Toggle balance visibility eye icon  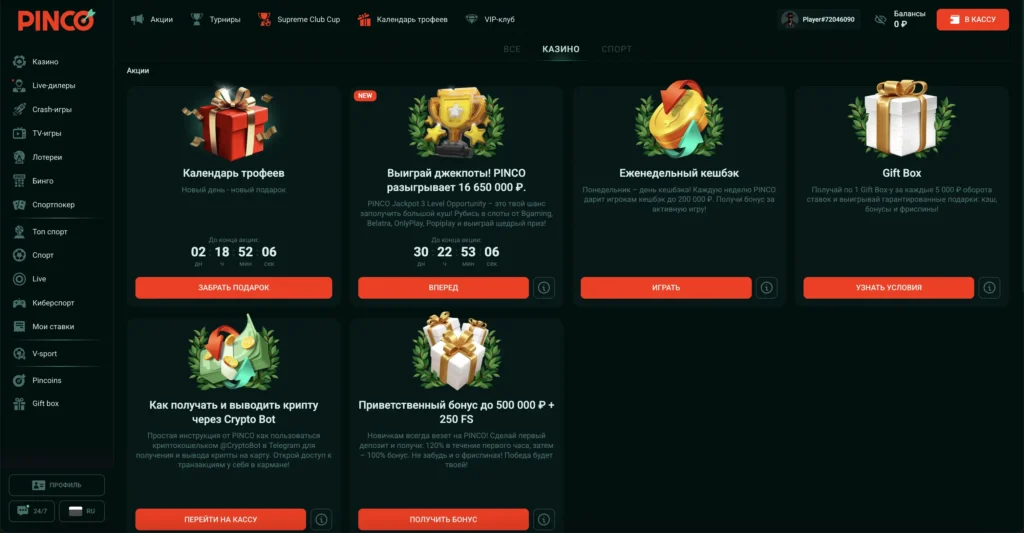(x=880, y=20)
